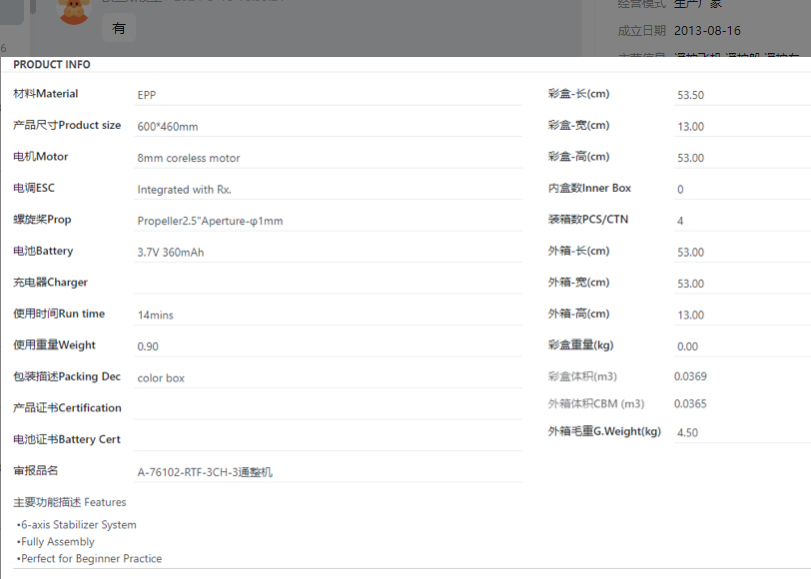The image size is (811, 579).
Task: Click the empty Charger input field
Action: (328, 283)
